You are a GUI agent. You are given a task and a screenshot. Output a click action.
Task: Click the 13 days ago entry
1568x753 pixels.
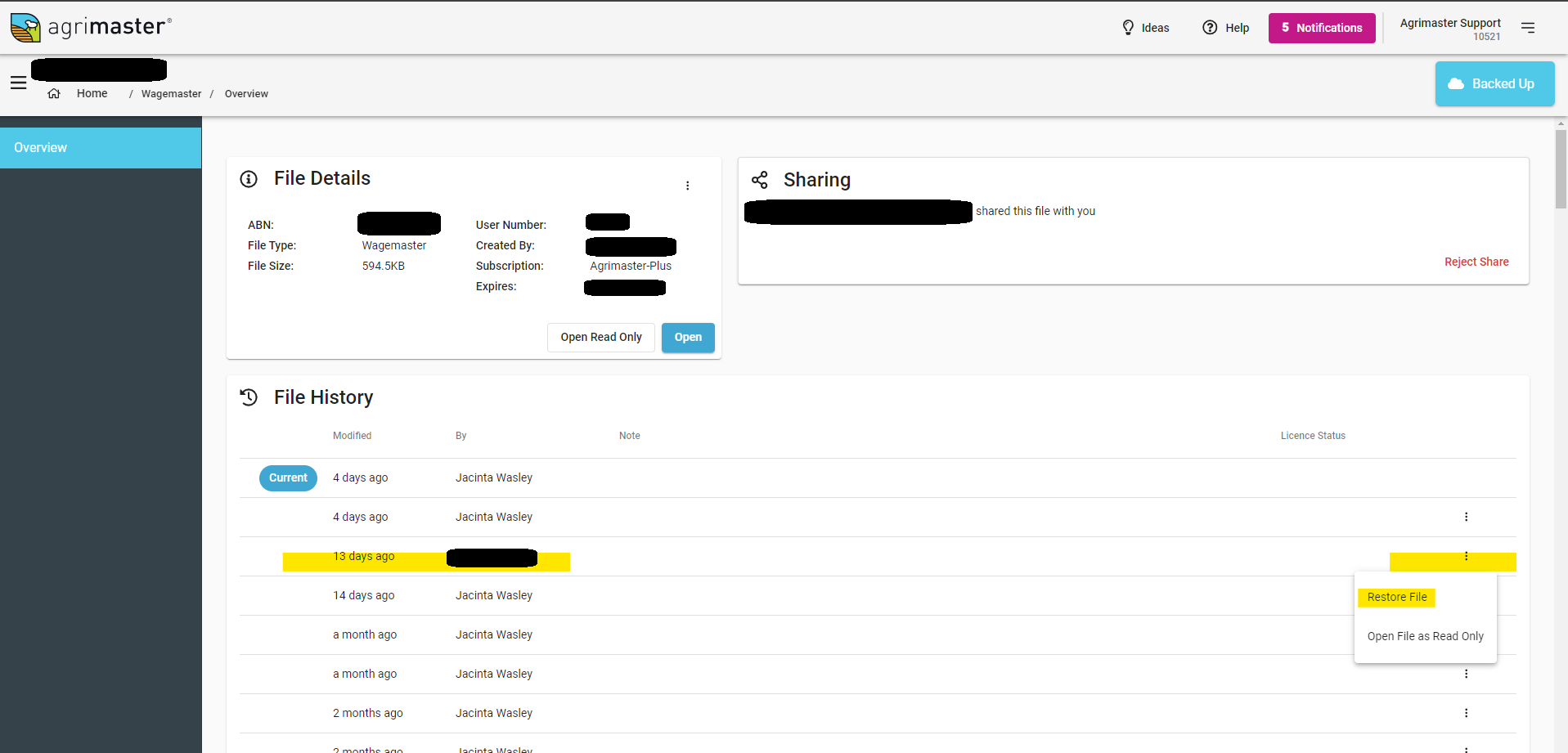point(363,556)
